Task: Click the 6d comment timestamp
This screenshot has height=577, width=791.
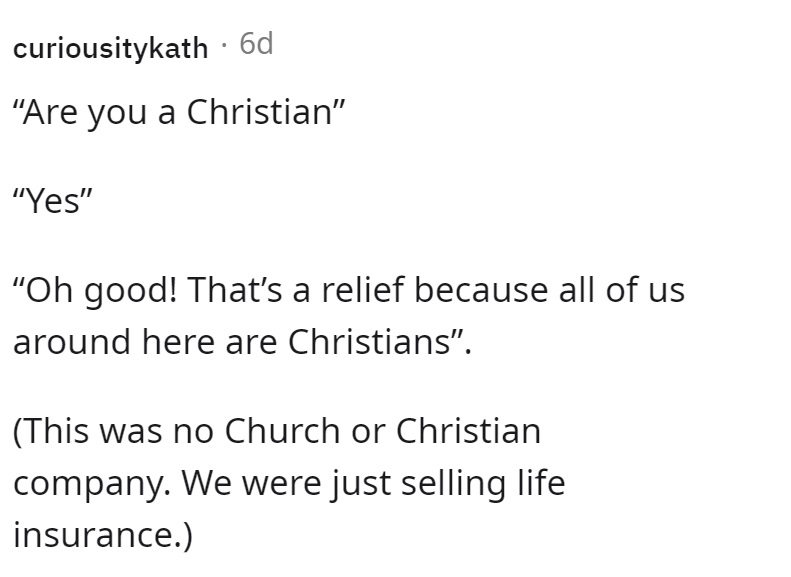Action: 256,43
